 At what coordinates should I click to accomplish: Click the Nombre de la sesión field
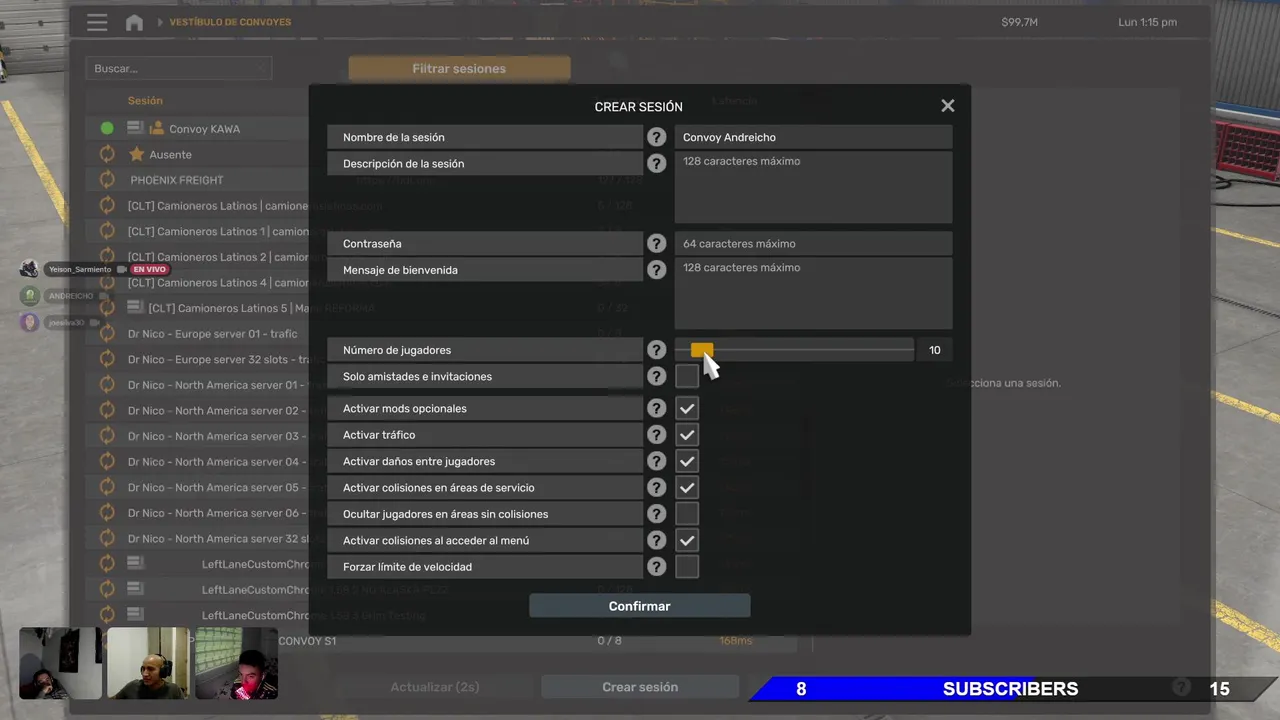click(x=813, y=137)
